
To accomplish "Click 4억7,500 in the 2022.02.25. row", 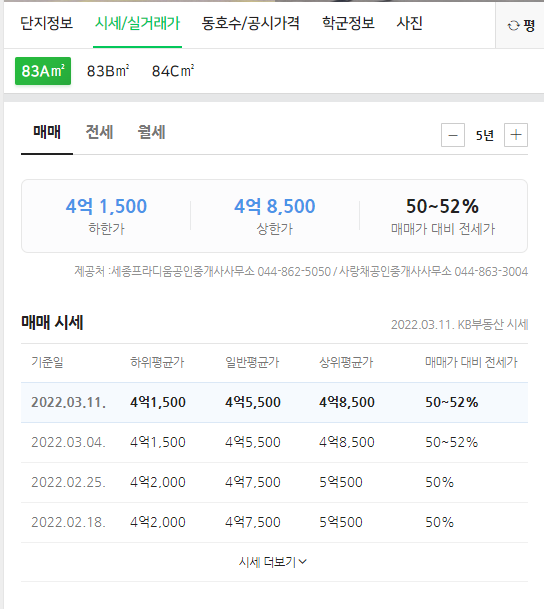I will pos(253,482).
